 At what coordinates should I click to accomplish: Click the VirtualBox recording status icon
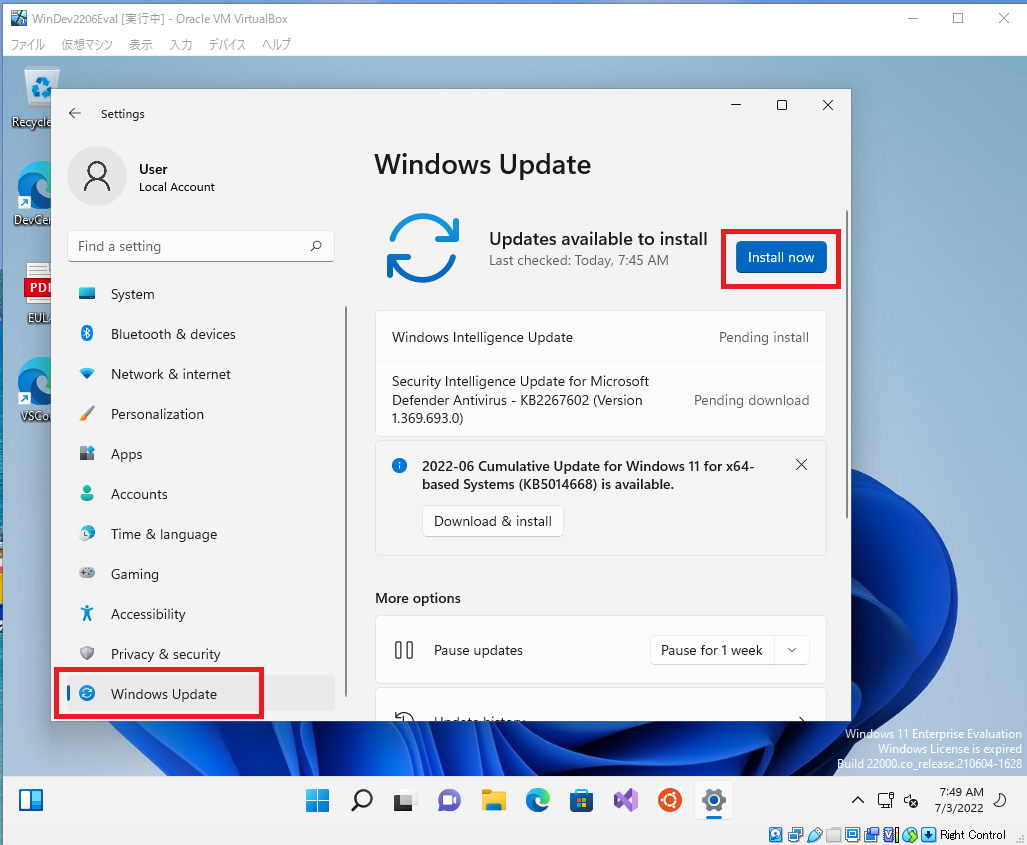[872, 835]
